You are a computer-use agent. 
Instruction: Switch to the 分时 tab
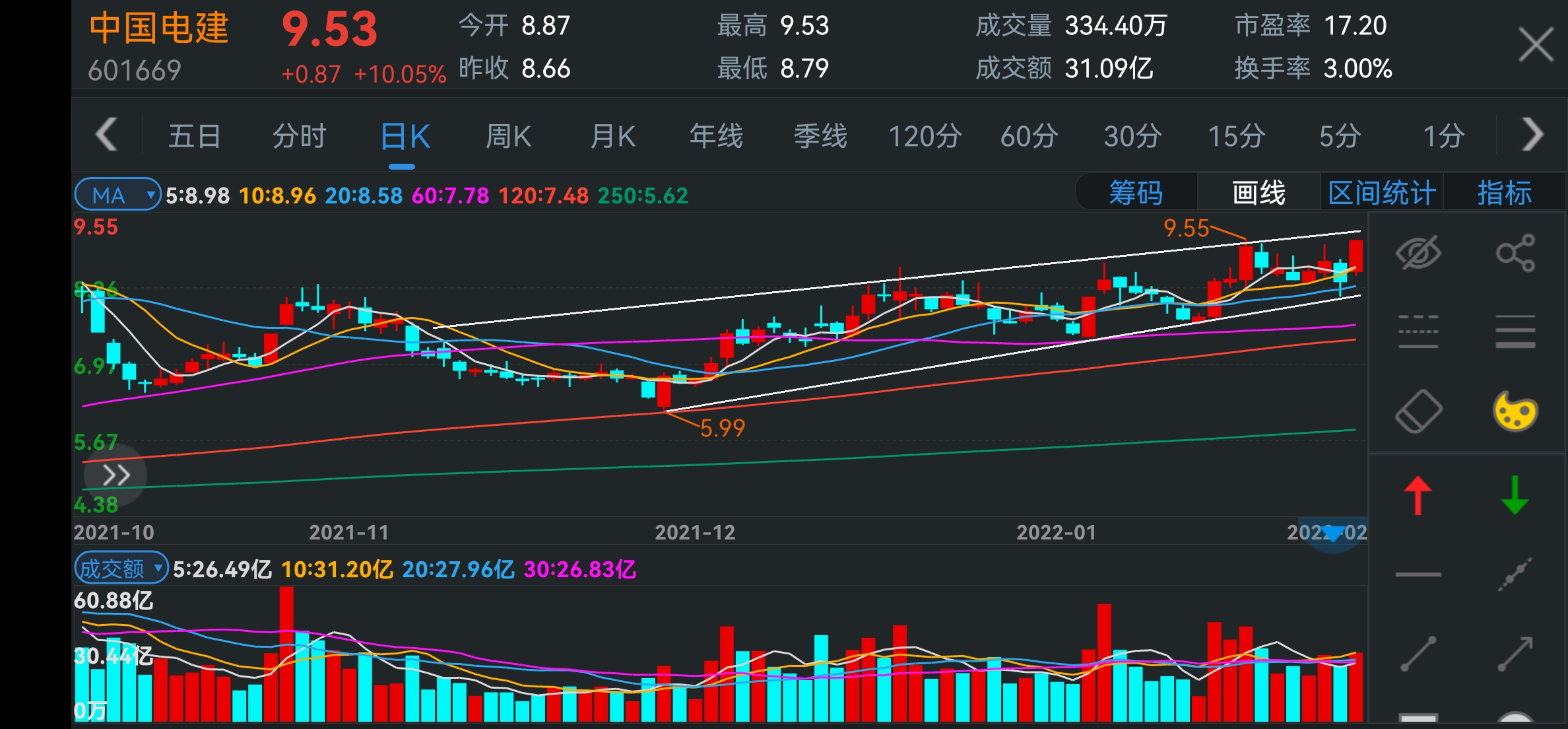[x=300, y=136]
